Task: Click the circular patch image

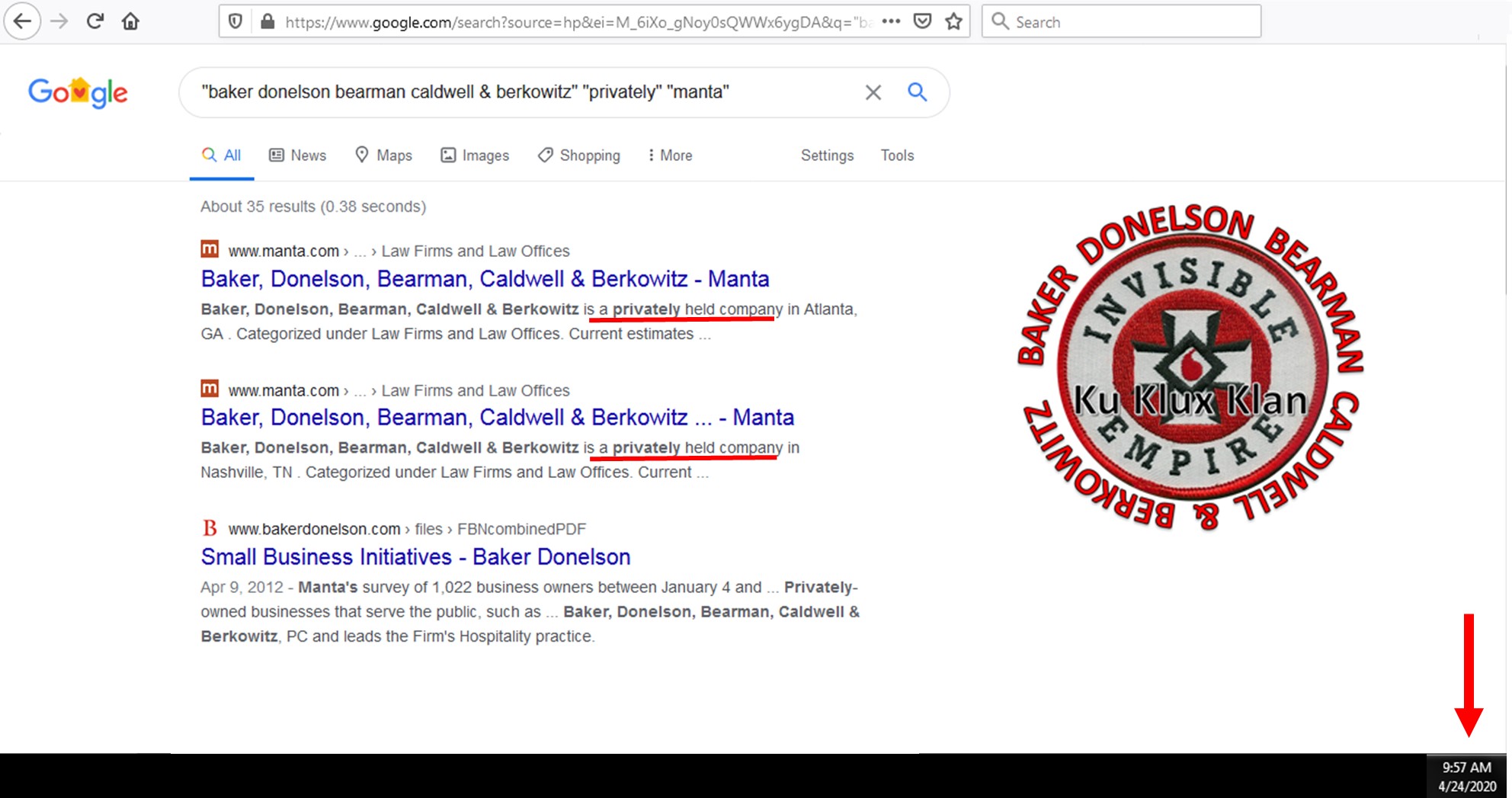Action: (1192, 367)
